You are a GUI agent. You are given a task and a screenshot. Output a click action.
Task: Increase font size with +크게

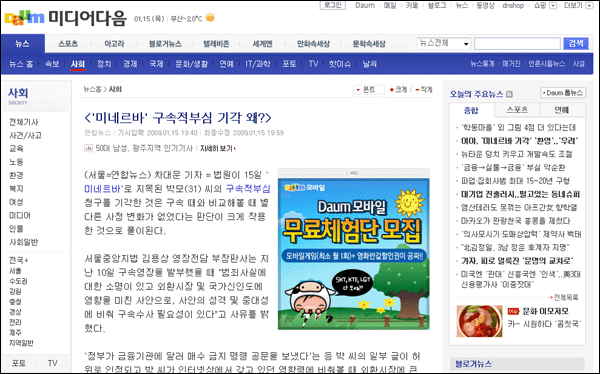tap(398, 90)
